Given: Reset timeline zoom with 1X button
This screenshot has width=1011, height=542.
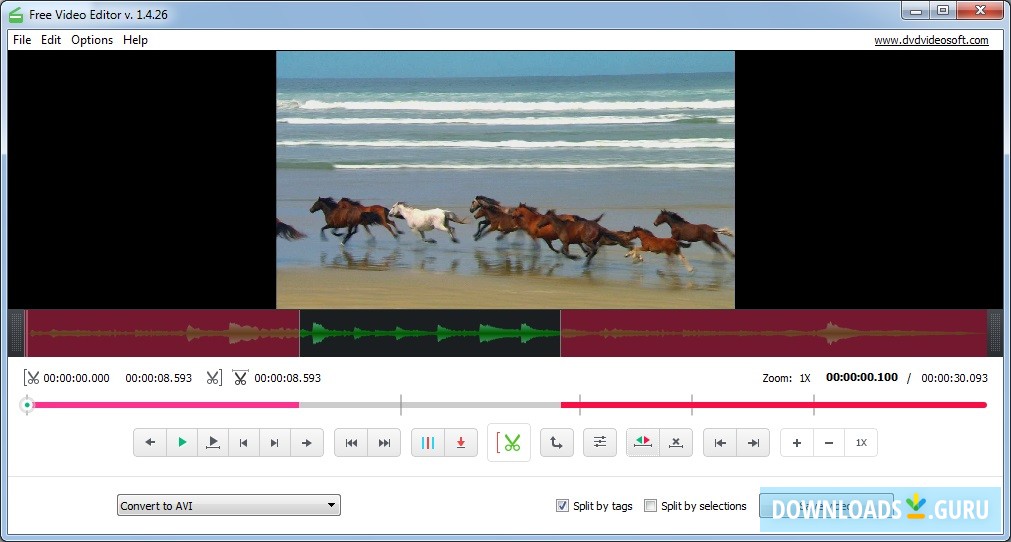Looking at the screenshot, I should (x=861, y=443).
